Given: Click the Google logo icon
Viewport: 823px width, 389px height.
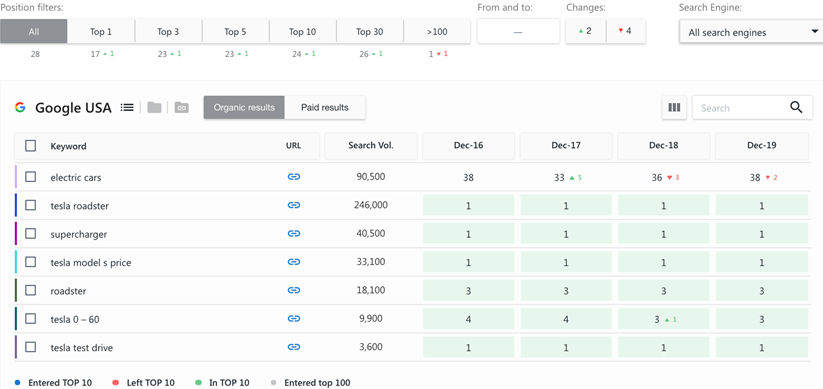Looking at the screenshot, I should click(20, 108).
